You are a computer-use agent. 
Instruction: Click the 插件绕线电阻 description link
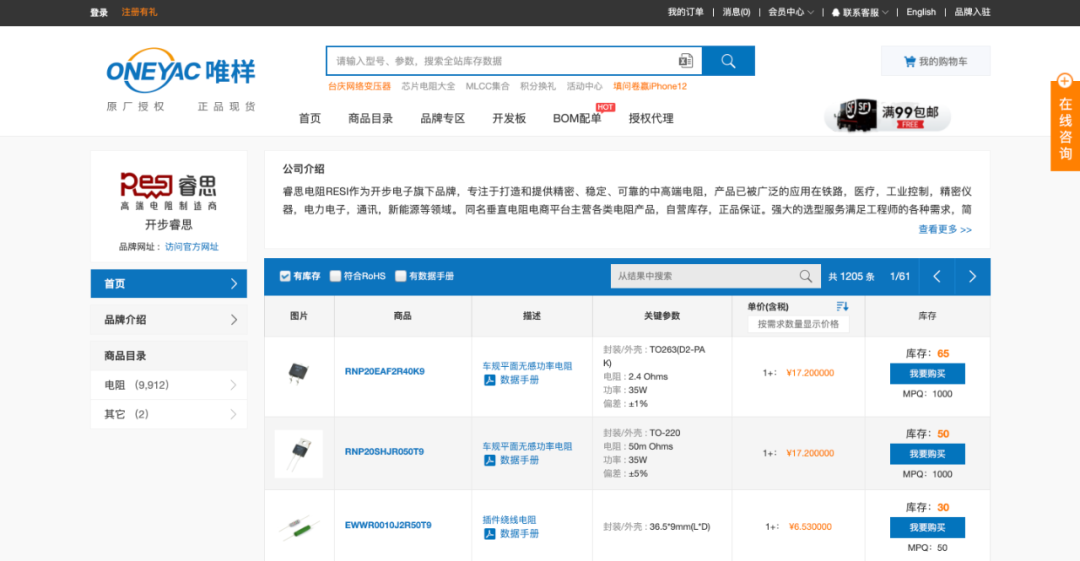point(509,520)
